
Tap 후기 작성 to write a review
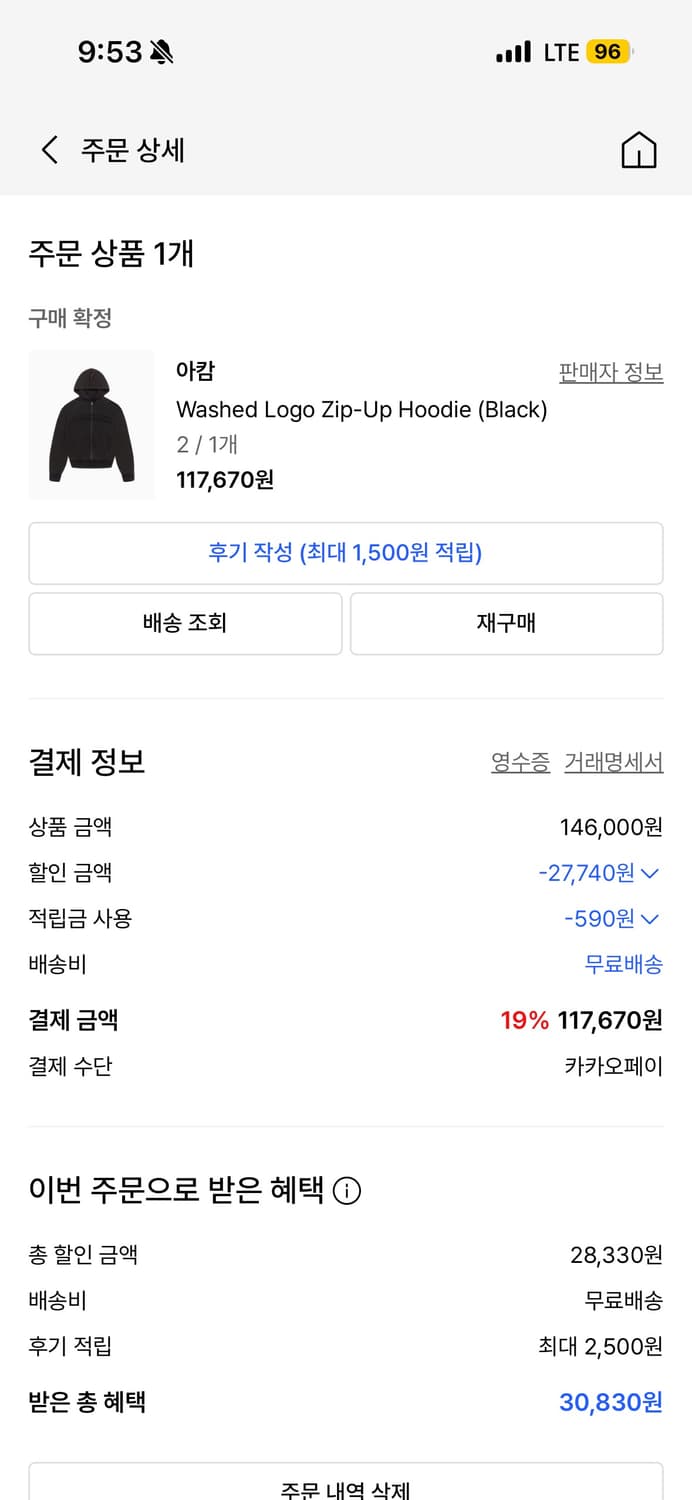point(345,553)
